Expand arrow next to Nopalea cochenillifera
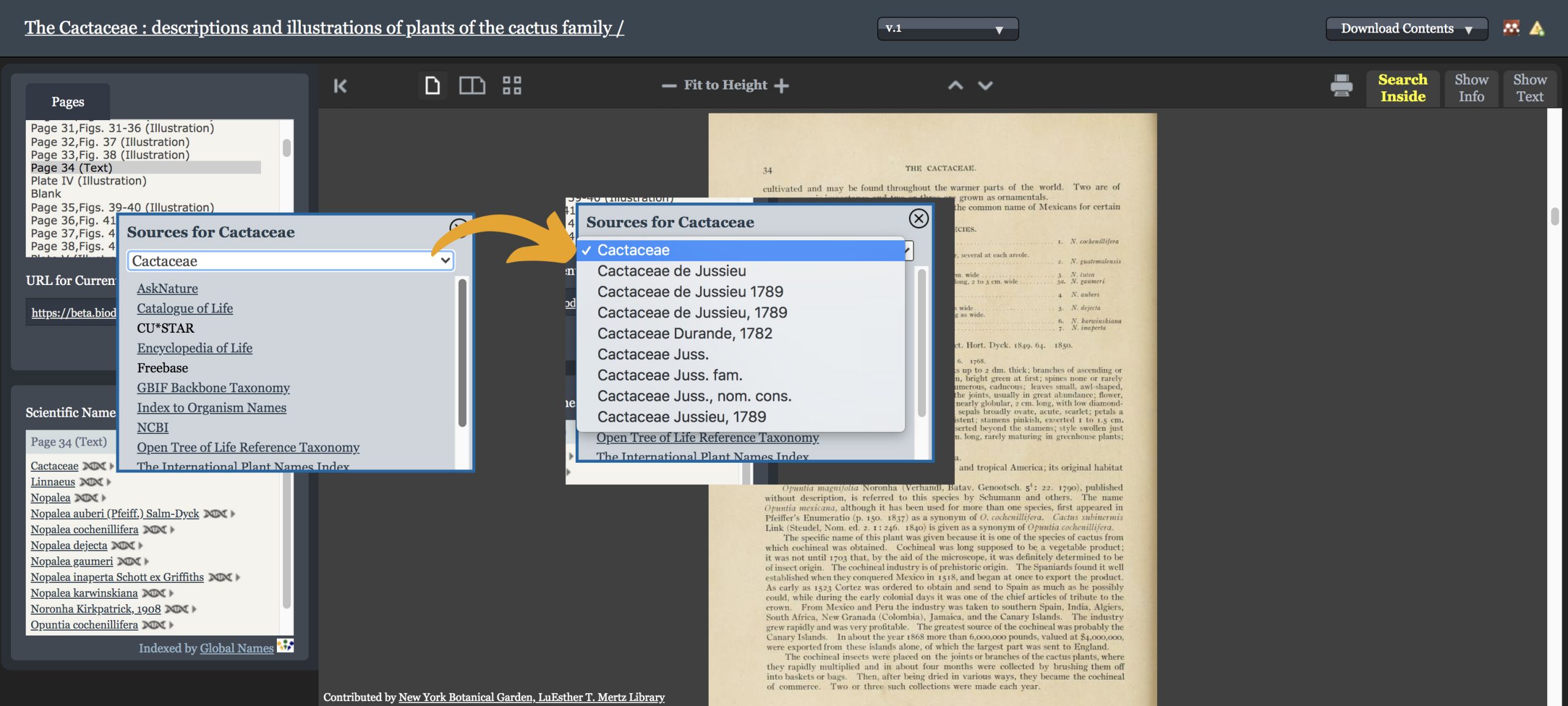This screenshot has height=706, width=1568. 173,529
